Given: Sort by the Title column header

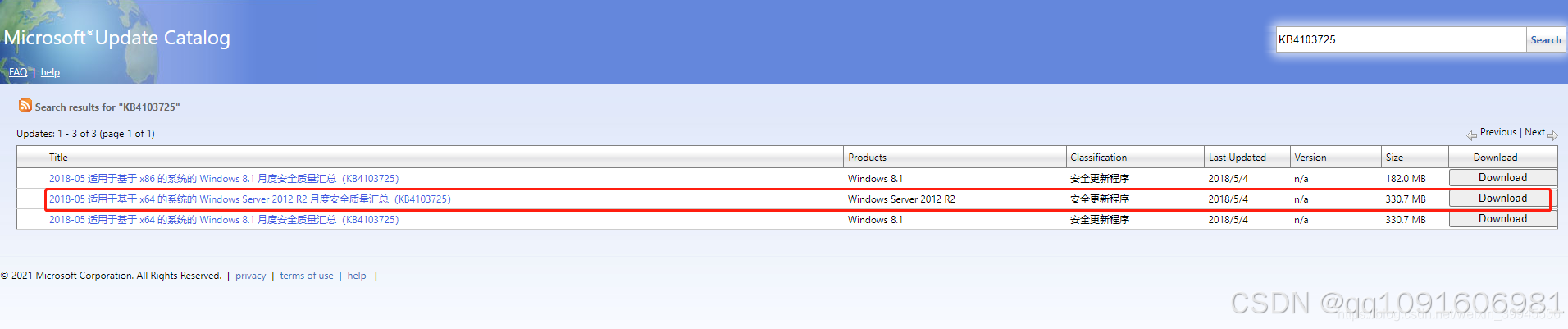Looking at the screenshot, I should tap(58, 158).
